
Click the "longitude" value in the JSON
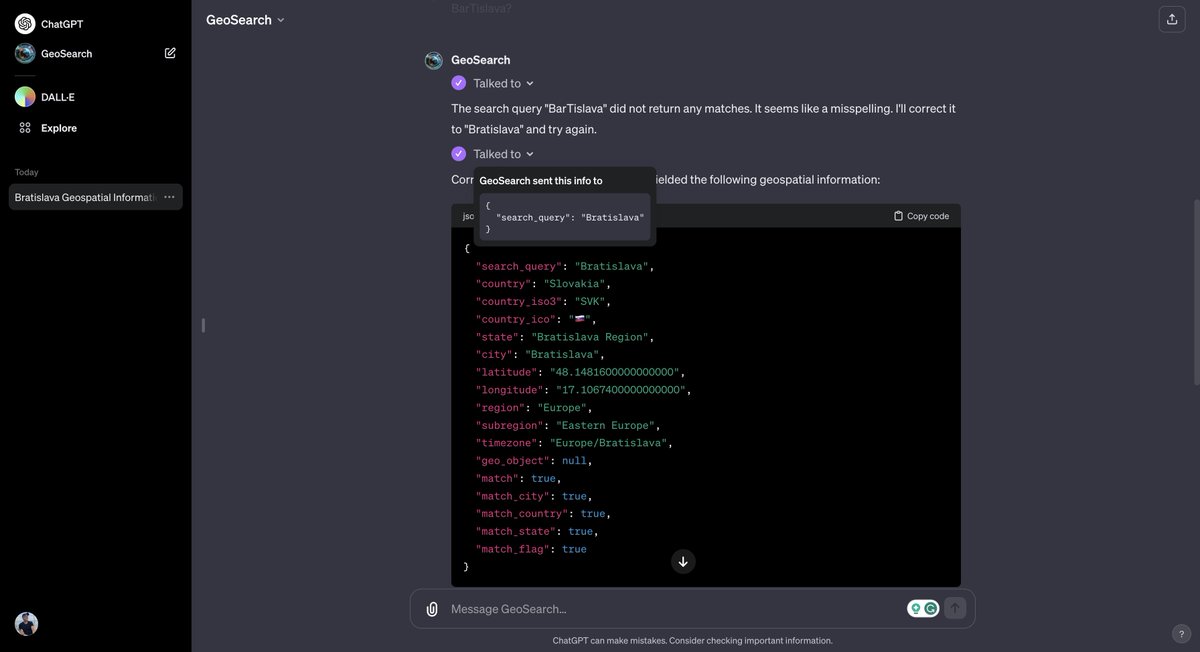(x=621, y=390)
